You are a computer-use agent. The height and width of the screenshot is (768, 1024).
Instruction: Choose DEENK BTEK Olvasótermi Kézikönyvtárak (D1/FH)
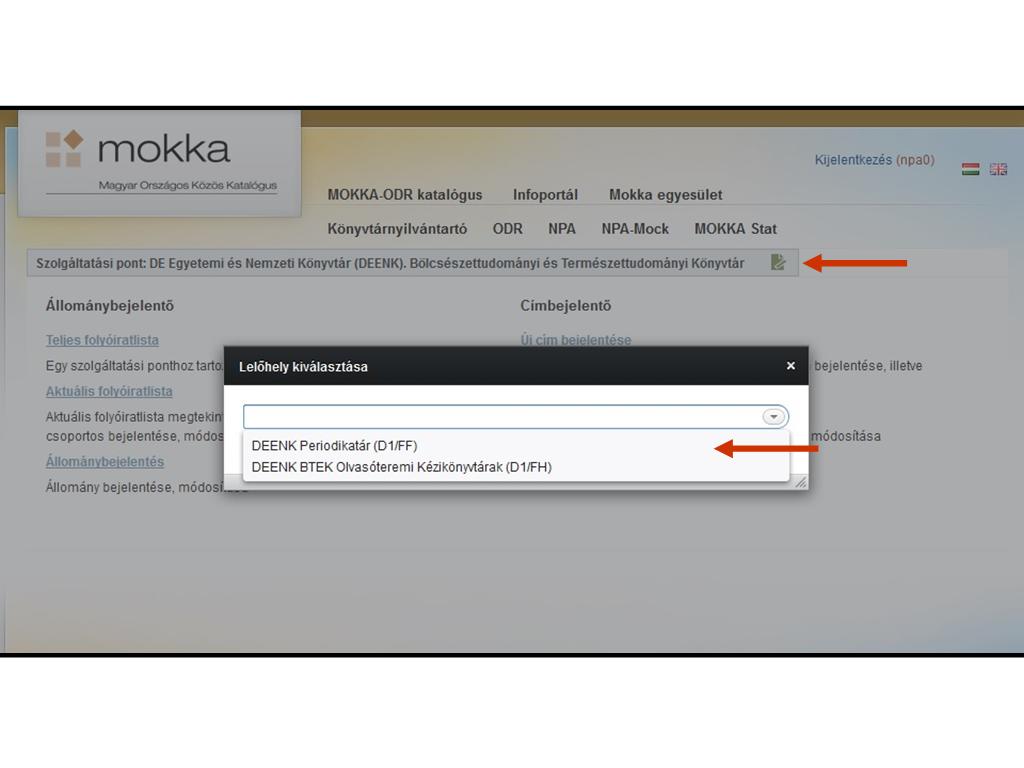point(401,467)
